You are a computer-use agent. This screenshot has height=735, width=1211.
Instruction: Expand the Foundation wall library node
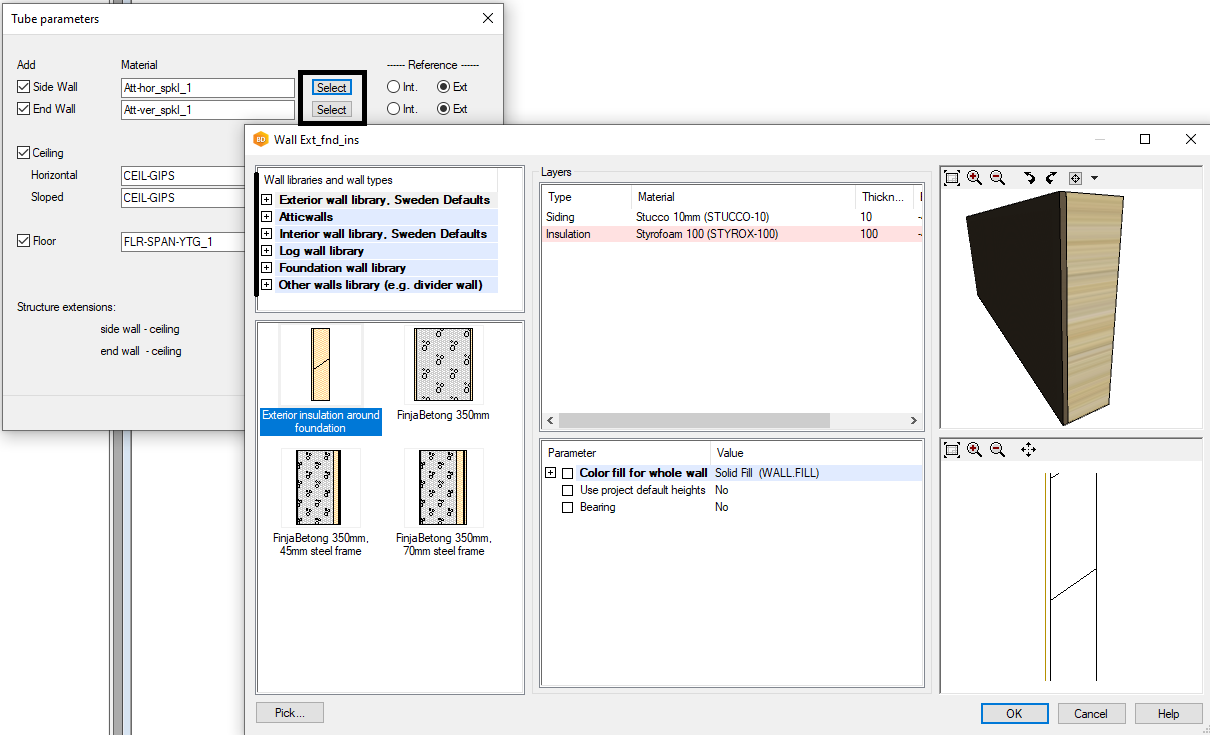coord(267,268)
